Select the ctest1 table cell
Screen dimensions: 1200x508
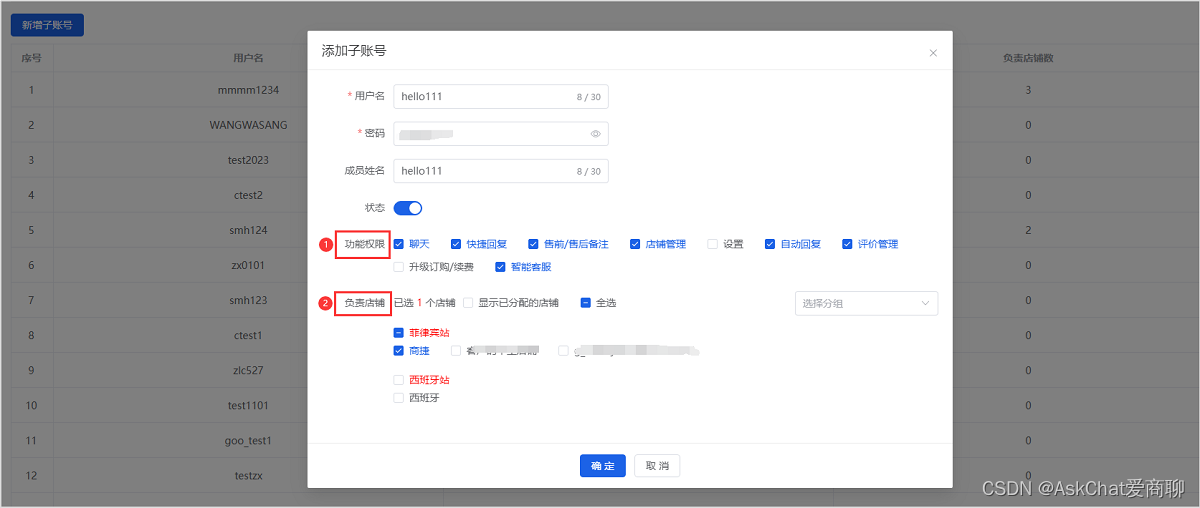(x=248, y=335)
